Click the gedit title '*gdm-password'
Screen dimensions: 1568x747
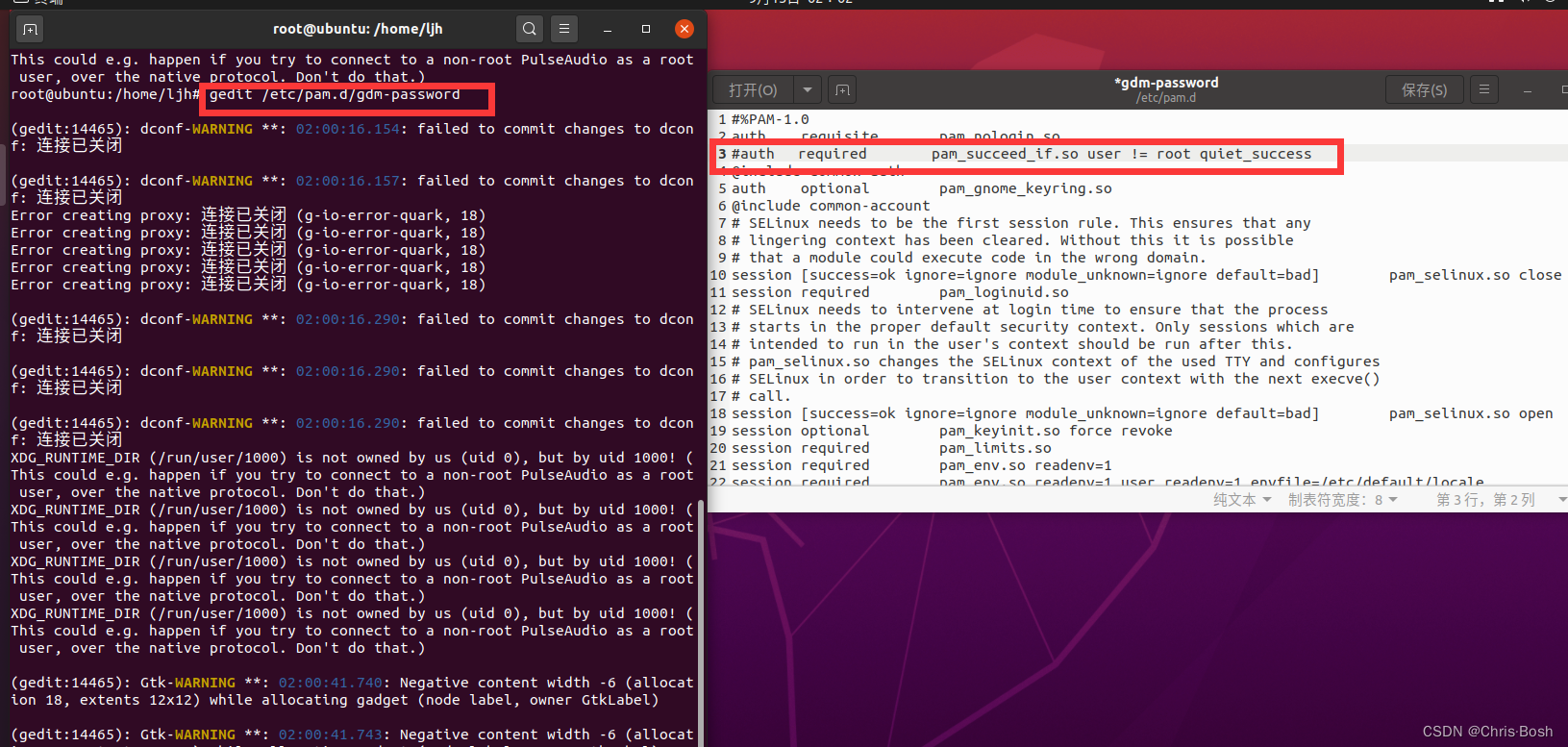point(1166,83)
